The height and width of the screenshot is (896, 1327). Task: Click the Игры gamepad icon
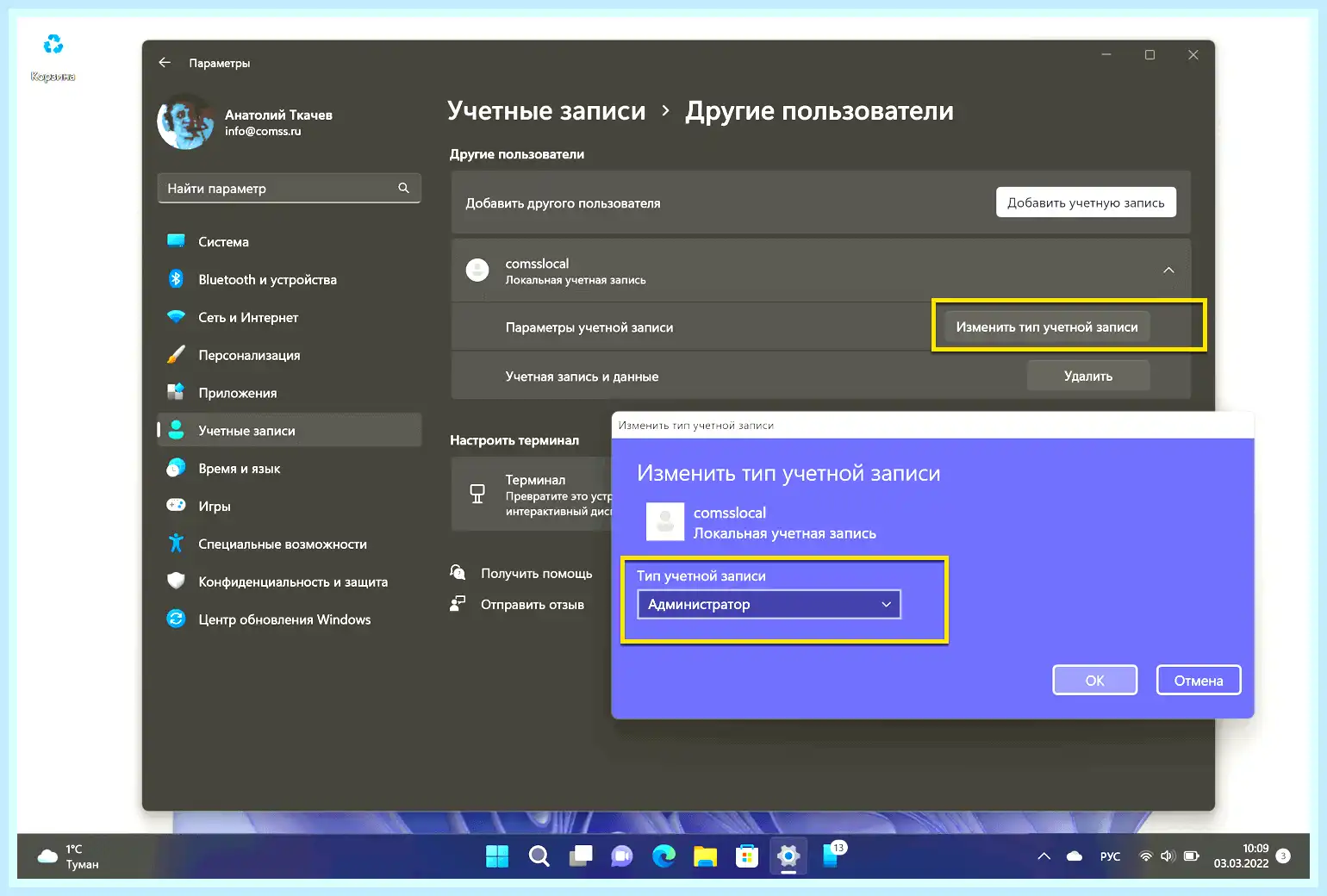point(176,505)
